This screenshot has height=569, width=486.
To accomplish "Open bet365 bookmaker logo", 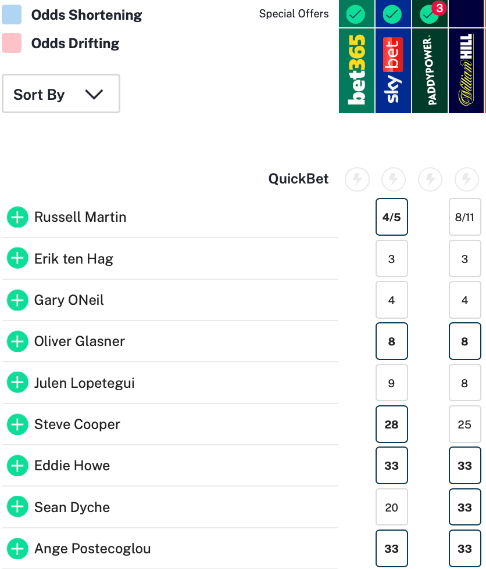I will (356, 70).
